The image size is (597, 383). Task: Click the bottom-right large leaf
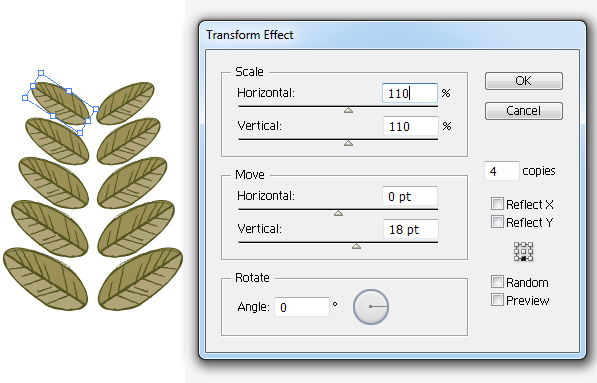pos(140,278)
